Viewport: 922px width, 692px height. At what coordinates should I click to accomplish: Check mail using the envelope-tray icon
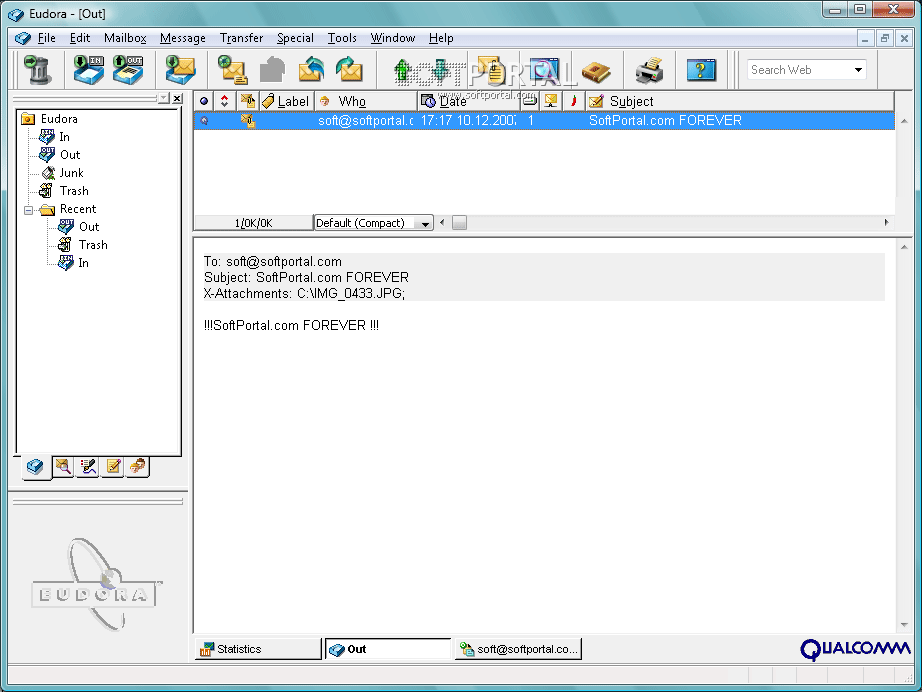click(180, 70)
